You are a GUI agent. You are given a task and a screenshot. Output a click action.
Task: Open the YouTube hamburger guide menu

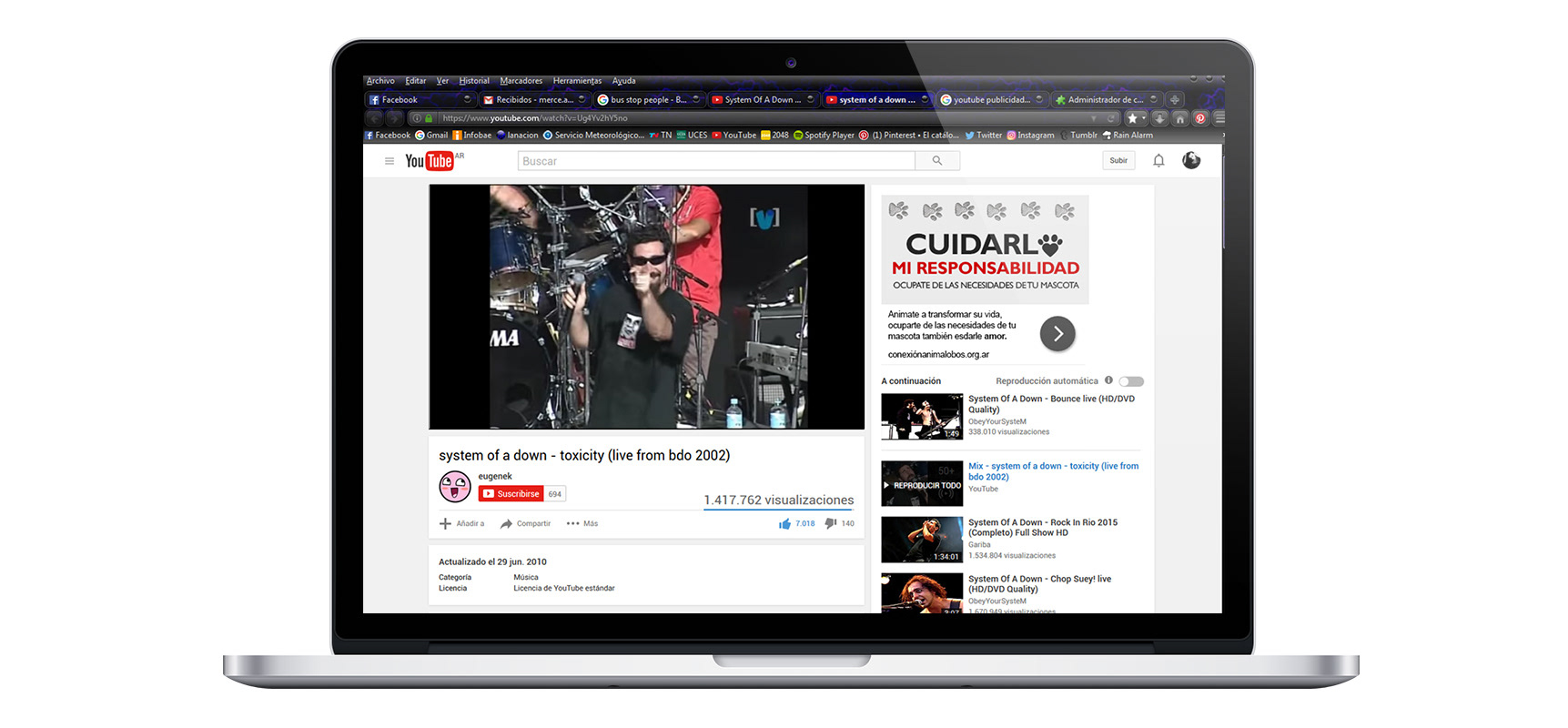389,161
